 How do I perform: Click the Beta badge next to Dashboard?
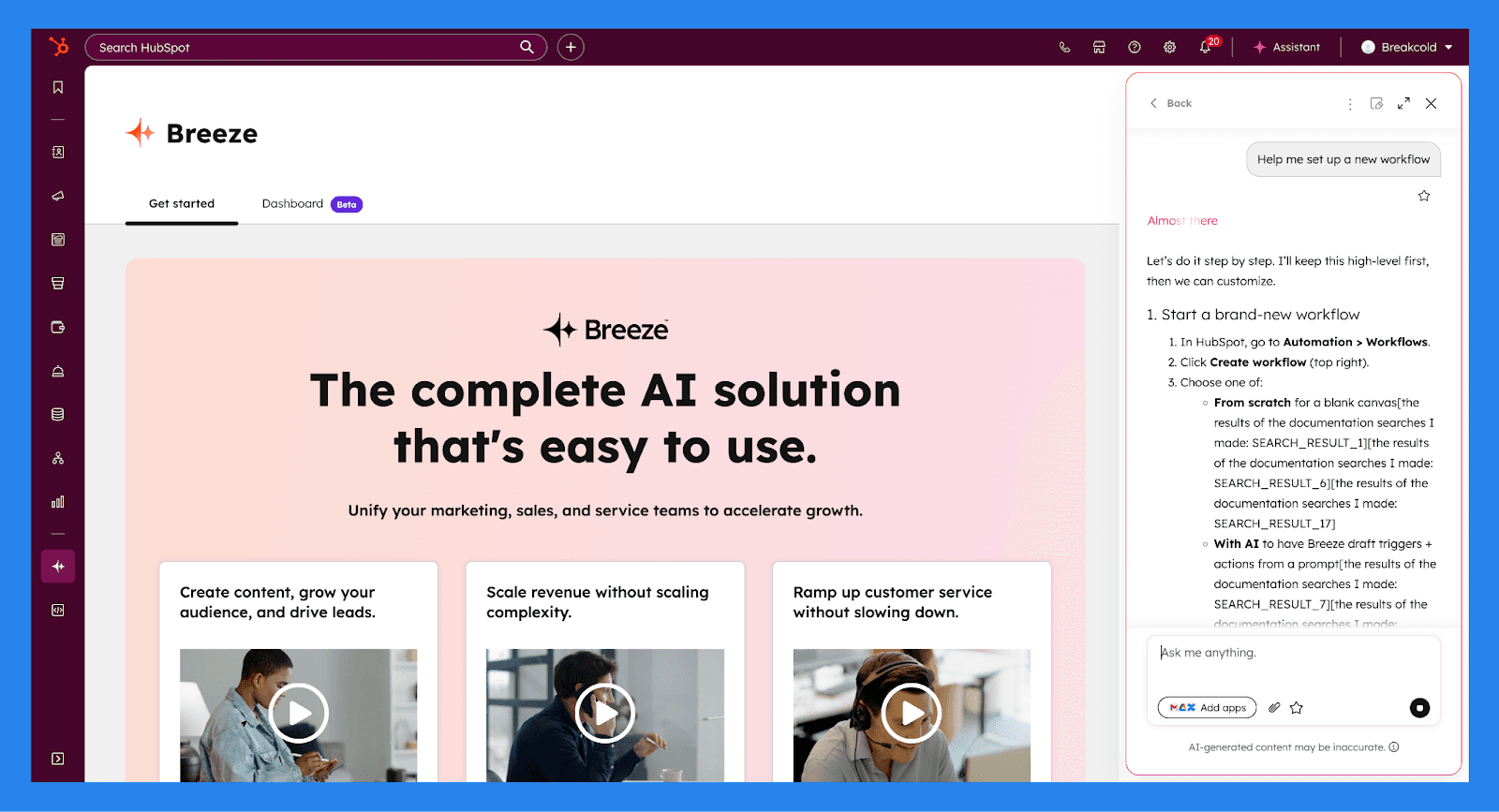pos(347,204)
